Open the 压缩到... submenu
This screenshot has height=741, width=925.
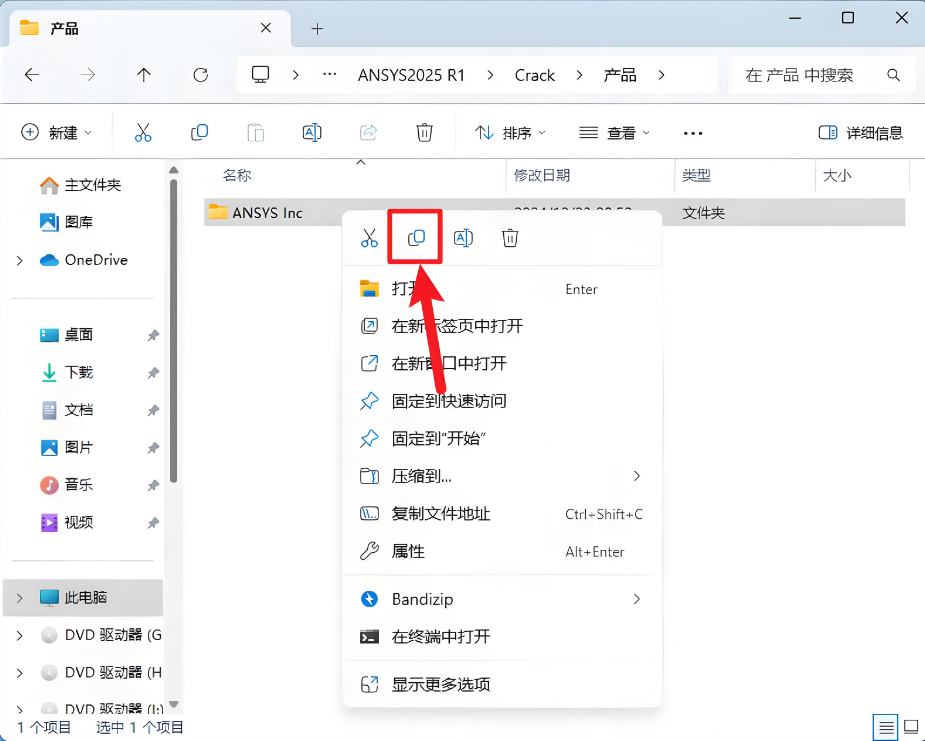tap(502, 476)
